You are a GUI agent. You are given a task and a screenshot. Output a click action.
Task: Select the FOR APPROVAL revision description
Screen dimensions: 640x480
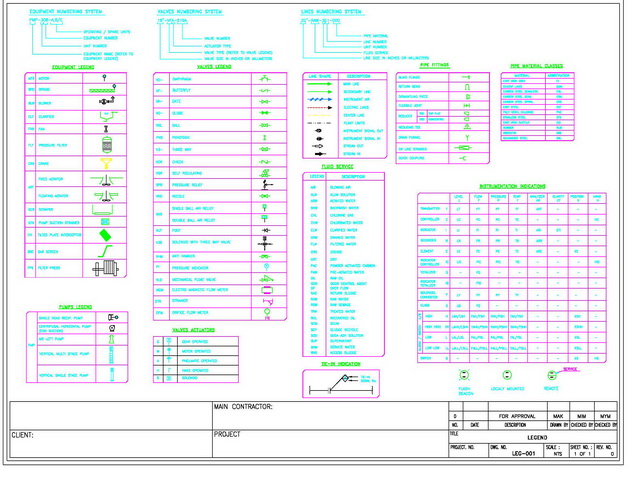[x=516, y=414]
